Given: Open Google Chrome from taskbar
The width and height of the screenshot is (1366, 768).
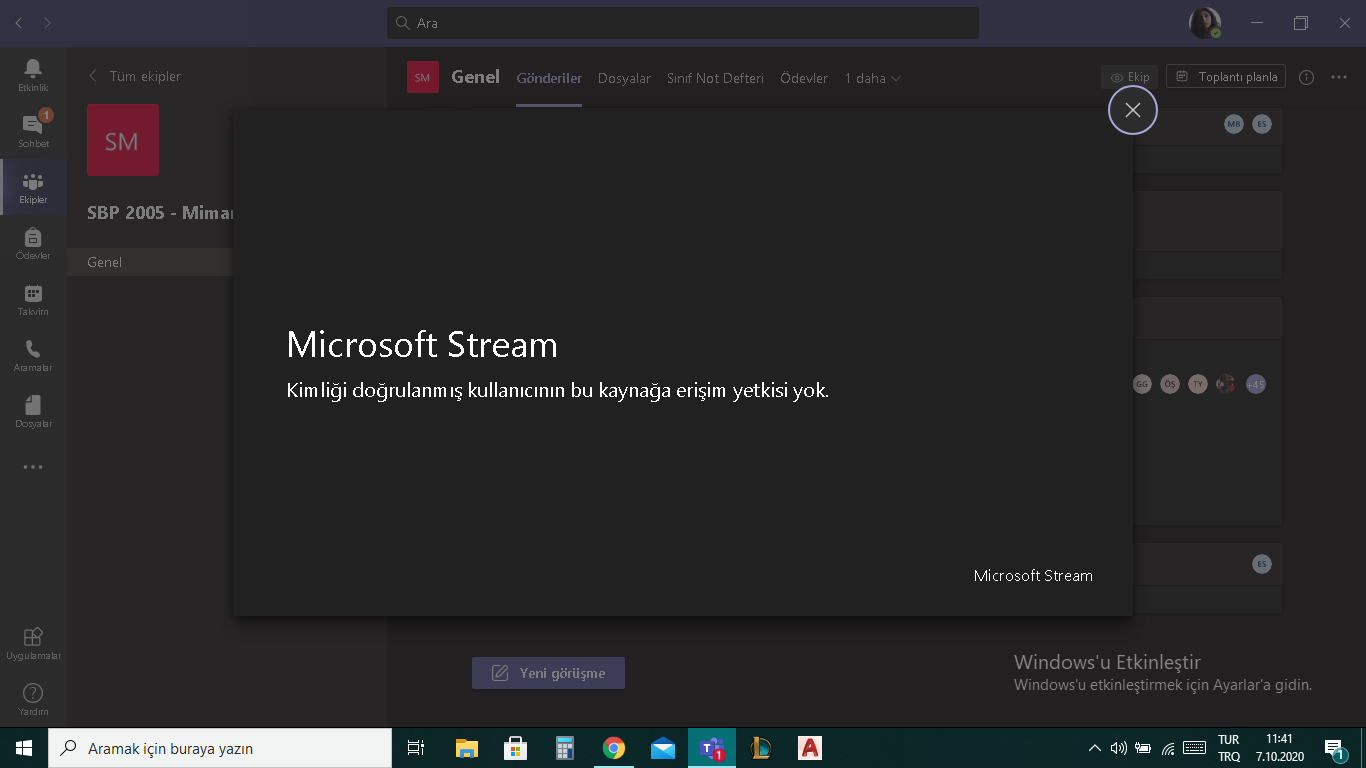Looking at the screenshot, I should coord(614,748).
